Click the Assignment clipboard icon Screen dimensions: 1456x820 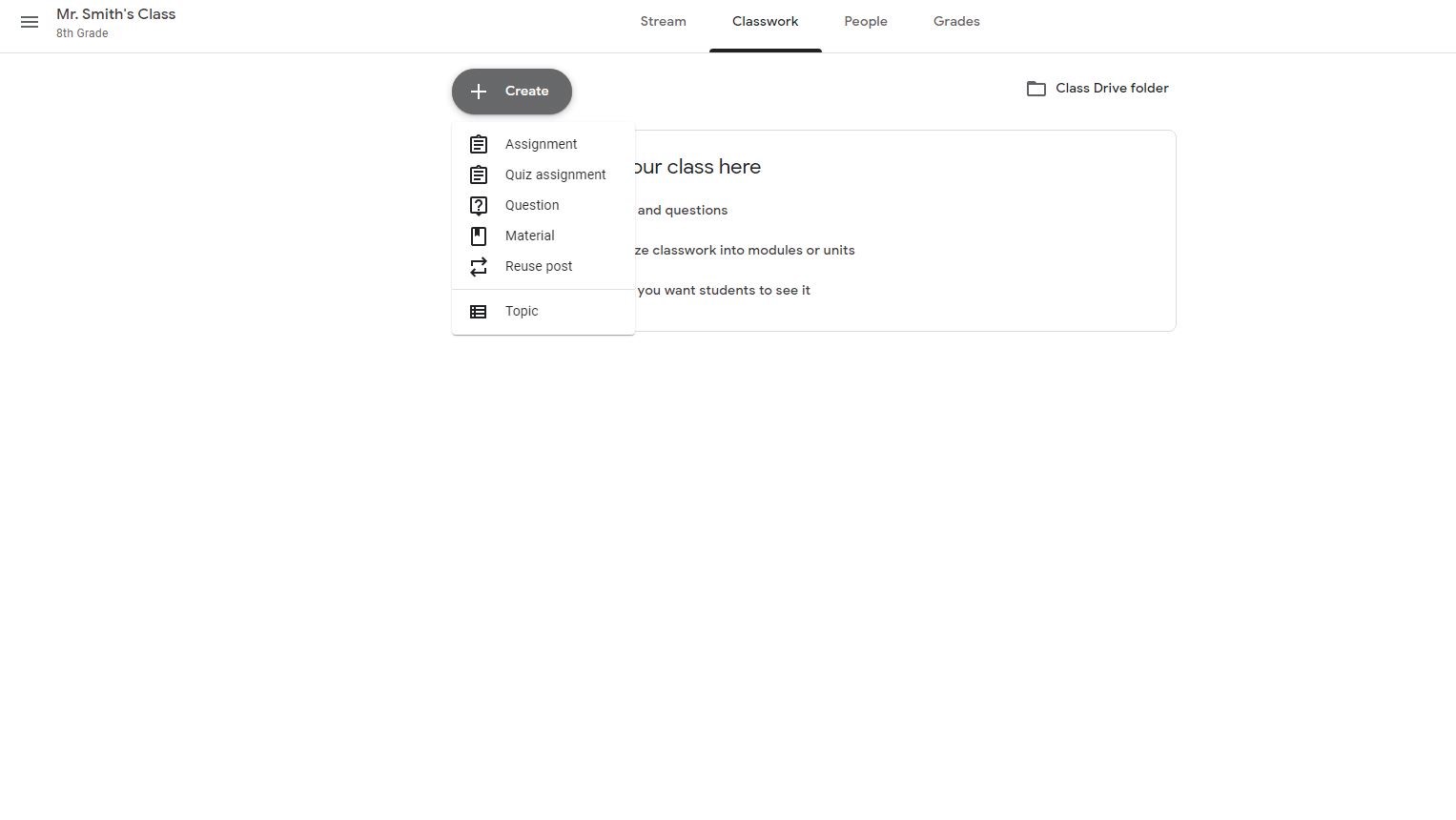pyautogui.click(x=478, y=144)
